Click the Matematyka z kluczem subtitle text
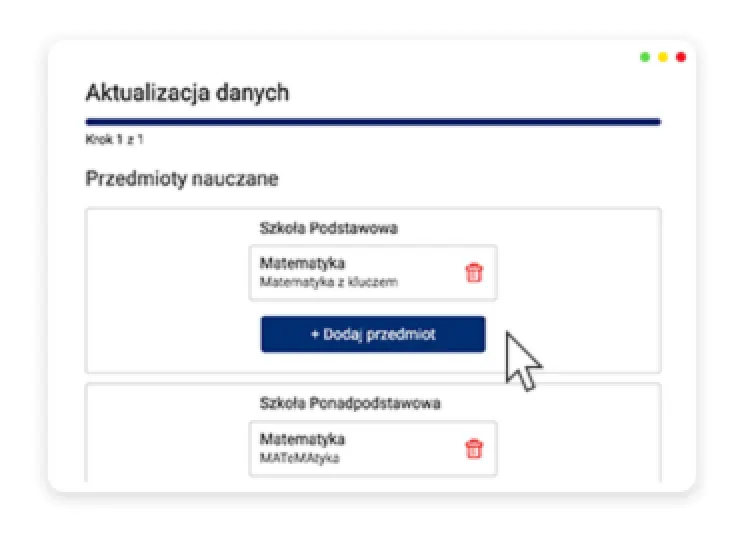The image size is (740, 540). pyautogui.click(x=328, y=282)
